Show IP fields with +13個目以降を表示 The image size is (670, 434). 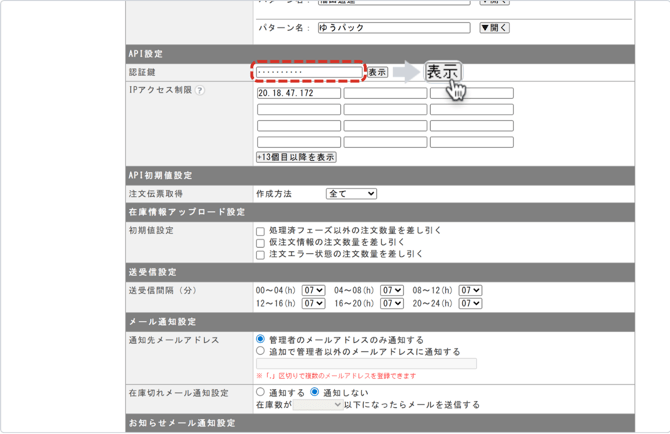tap(296, 157)
